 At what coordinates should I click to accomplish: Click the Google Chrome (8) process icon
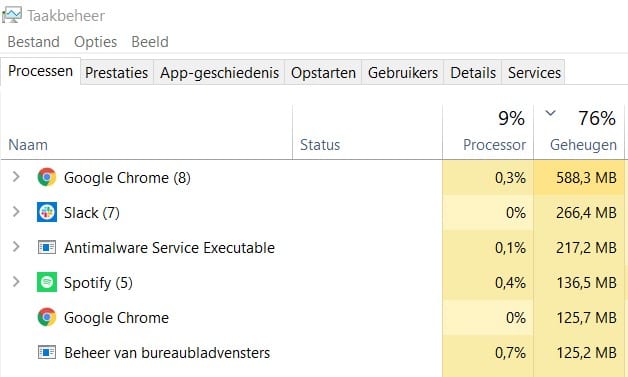(x=47, y=177)
